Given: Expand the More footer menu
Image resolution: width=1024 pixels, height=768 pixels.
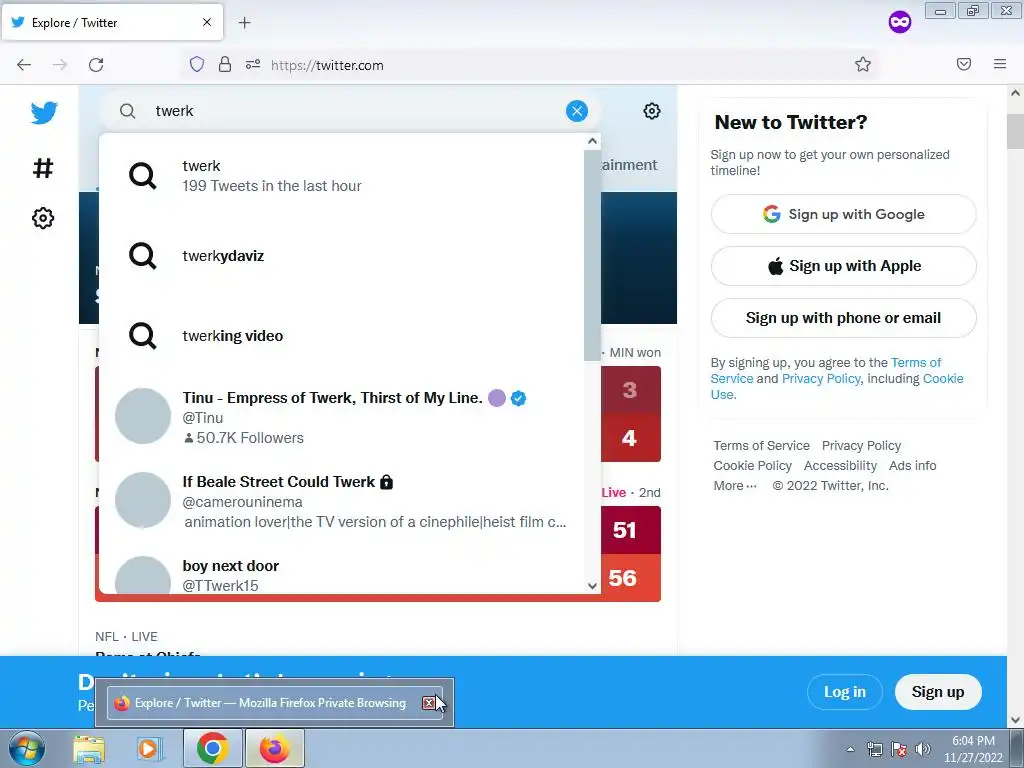Looking at the screenshot, I should (x=735, y=486).
